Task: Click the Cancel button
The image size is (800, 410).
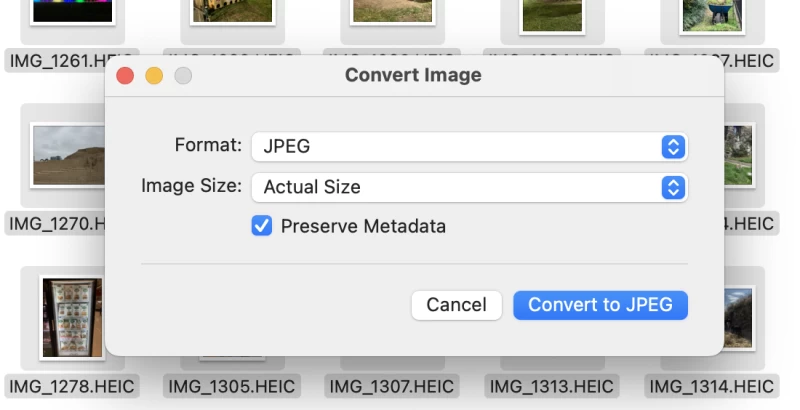Action: coord(456,305)
